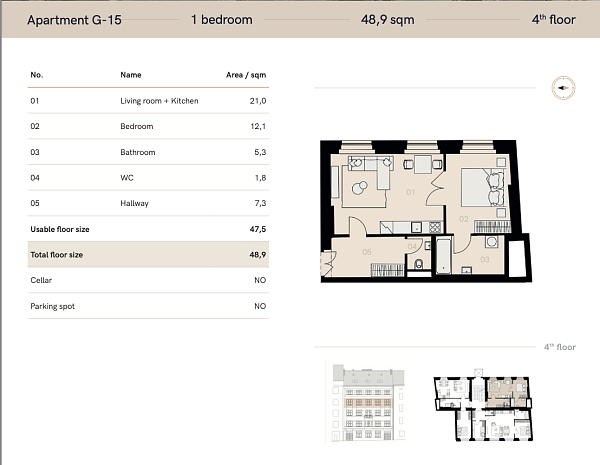Click the room label 03 in plan

tap(483, 260)
